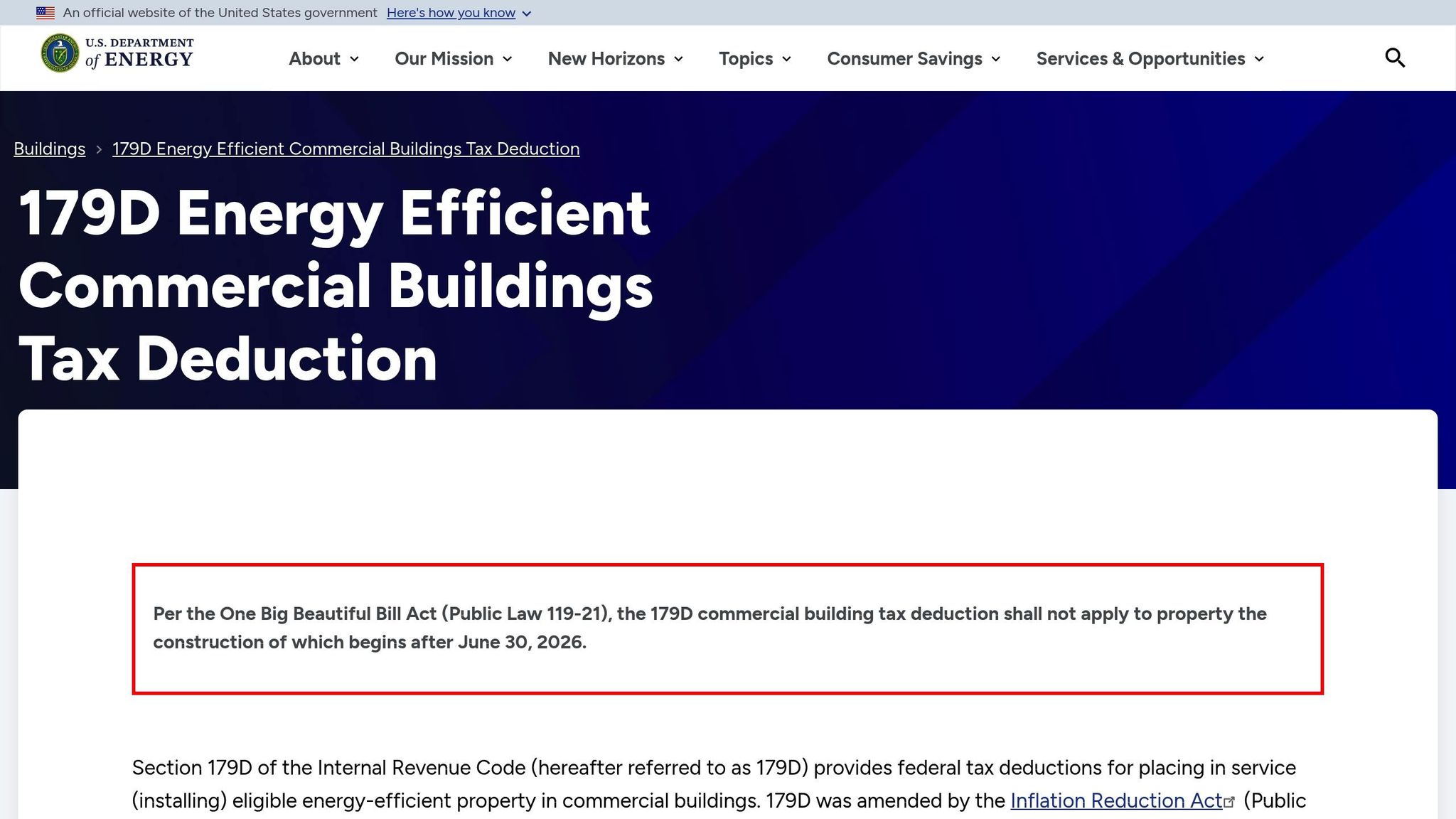
Task: Click the red-bordered One Big Beautiful Bill notice
Action: [727, 628]
